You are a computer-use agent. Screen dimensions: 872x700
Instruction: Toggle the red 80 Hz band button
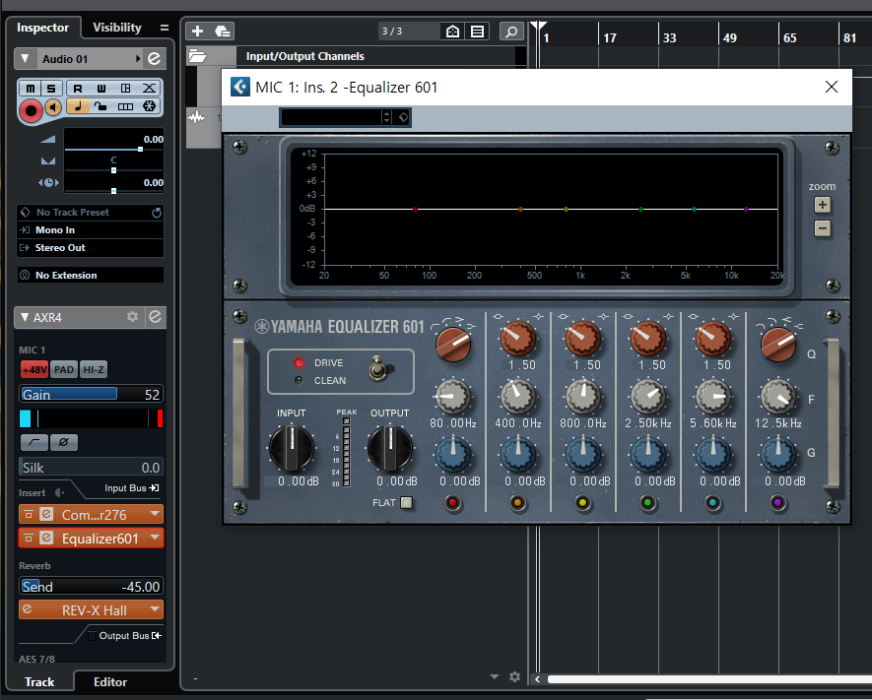pos(453,503)
